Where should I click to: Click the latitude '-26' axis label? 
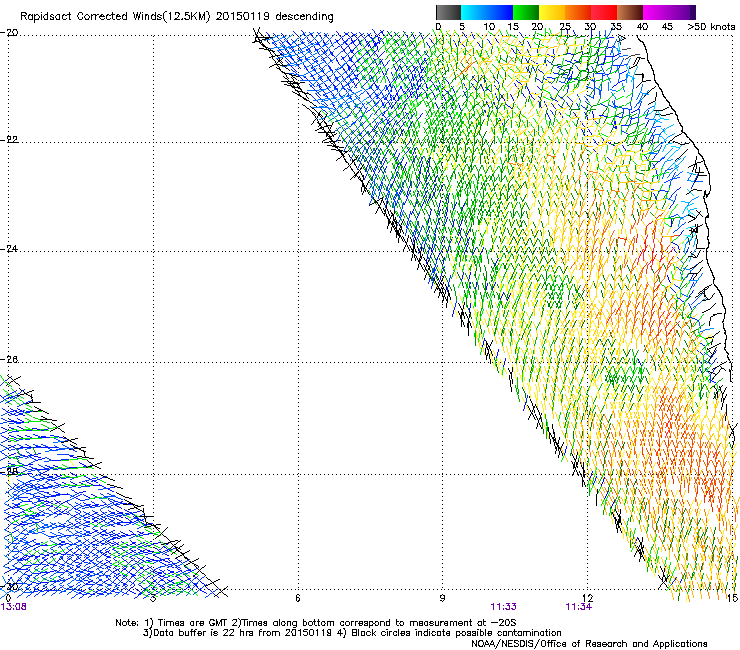[9, 359]
